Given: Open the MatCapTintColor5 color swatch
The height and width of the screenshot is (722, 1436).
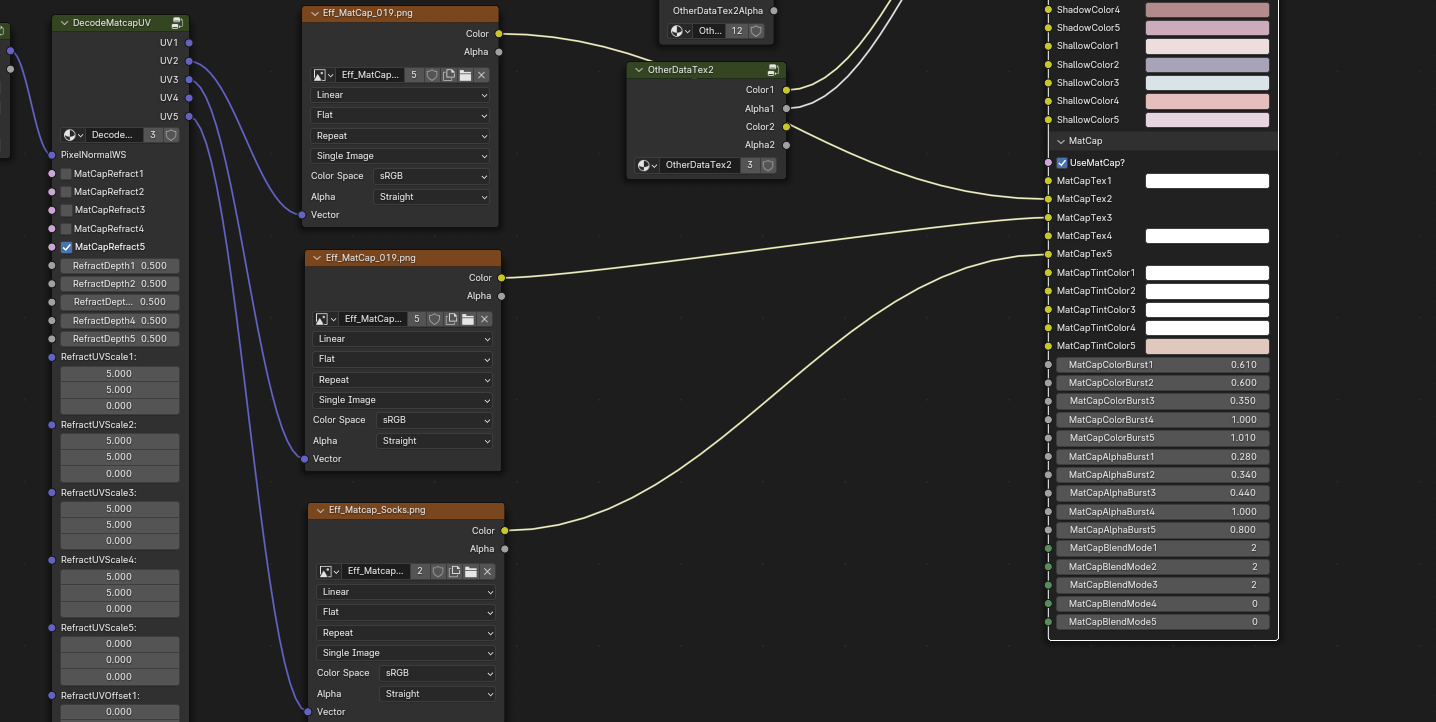Looking at the screenshot, I should (x=1206, y=346).
